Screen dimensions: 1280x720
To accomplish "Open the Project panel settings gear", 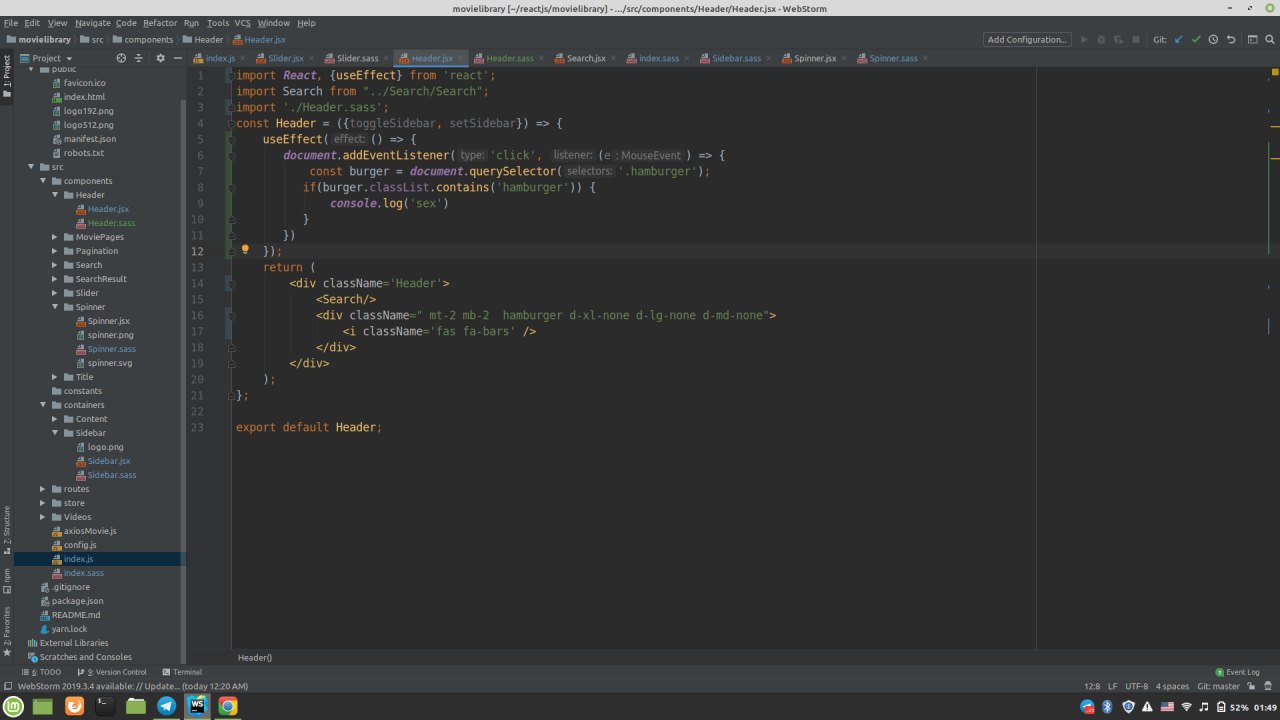I will tap(160, 58).
